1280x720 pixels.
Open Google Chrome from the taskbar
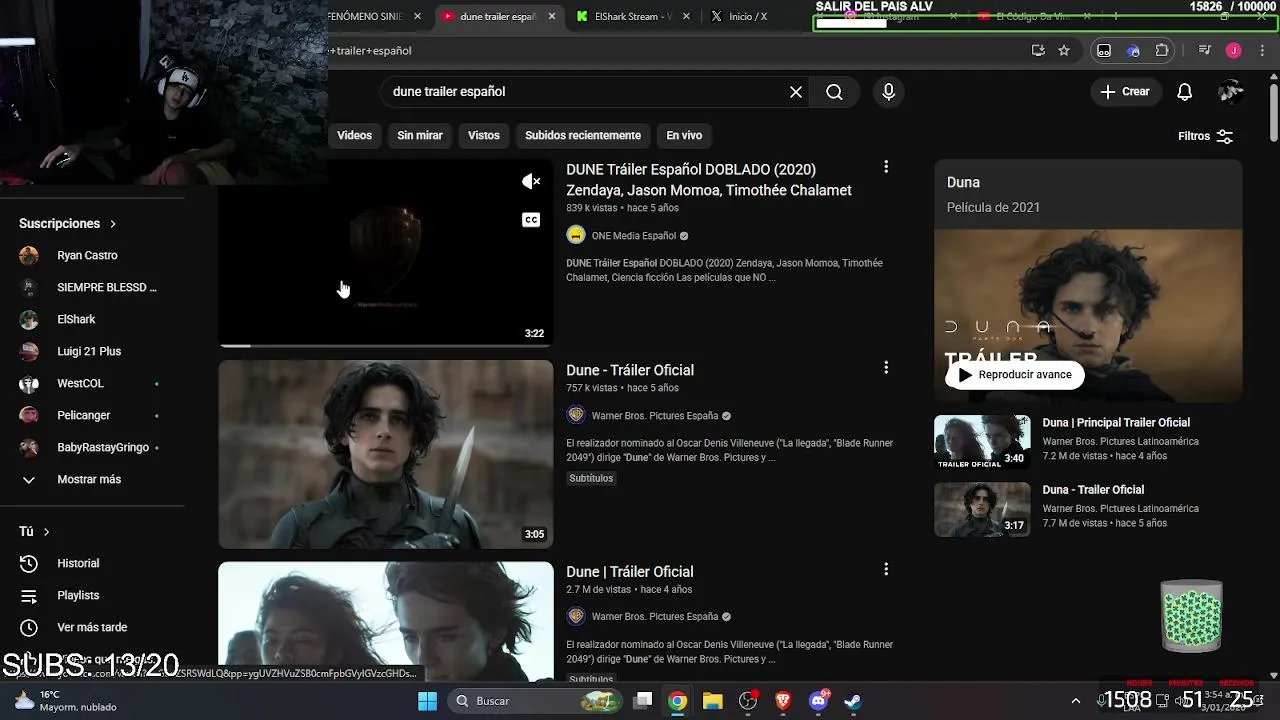point(678,701)
